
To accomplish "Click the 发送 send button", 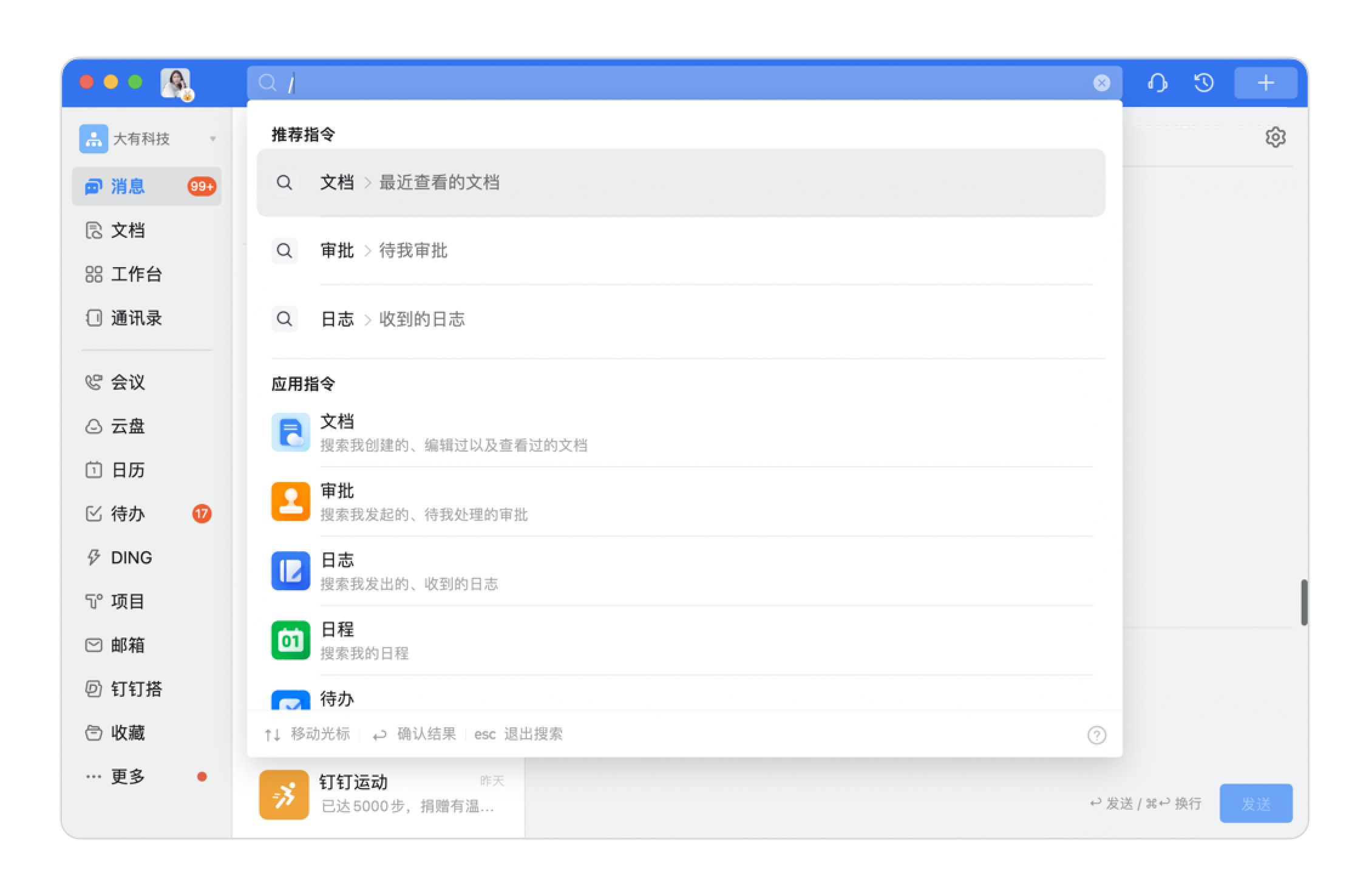I will click(x=1256, y=804).
